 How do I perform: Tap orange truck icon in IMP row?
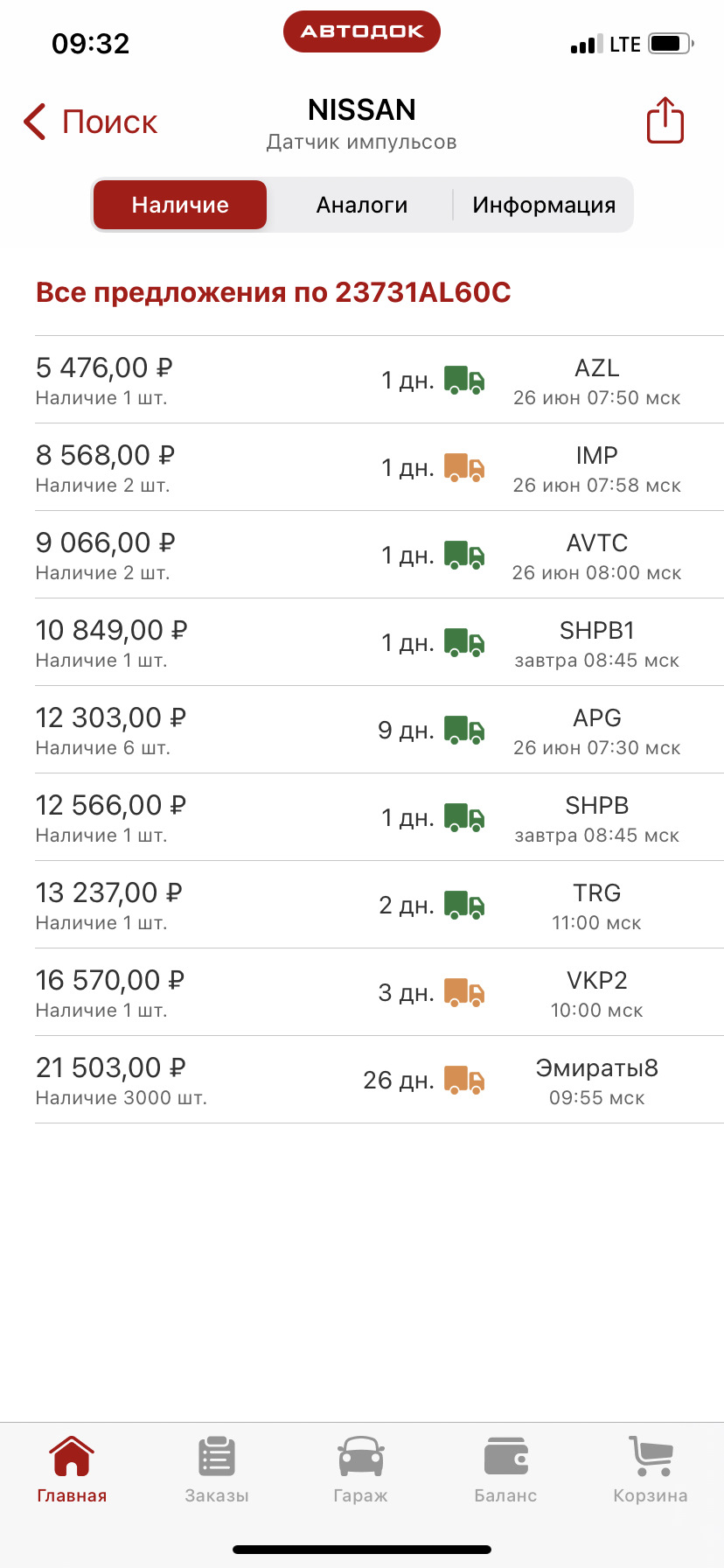tap(464, 468)
